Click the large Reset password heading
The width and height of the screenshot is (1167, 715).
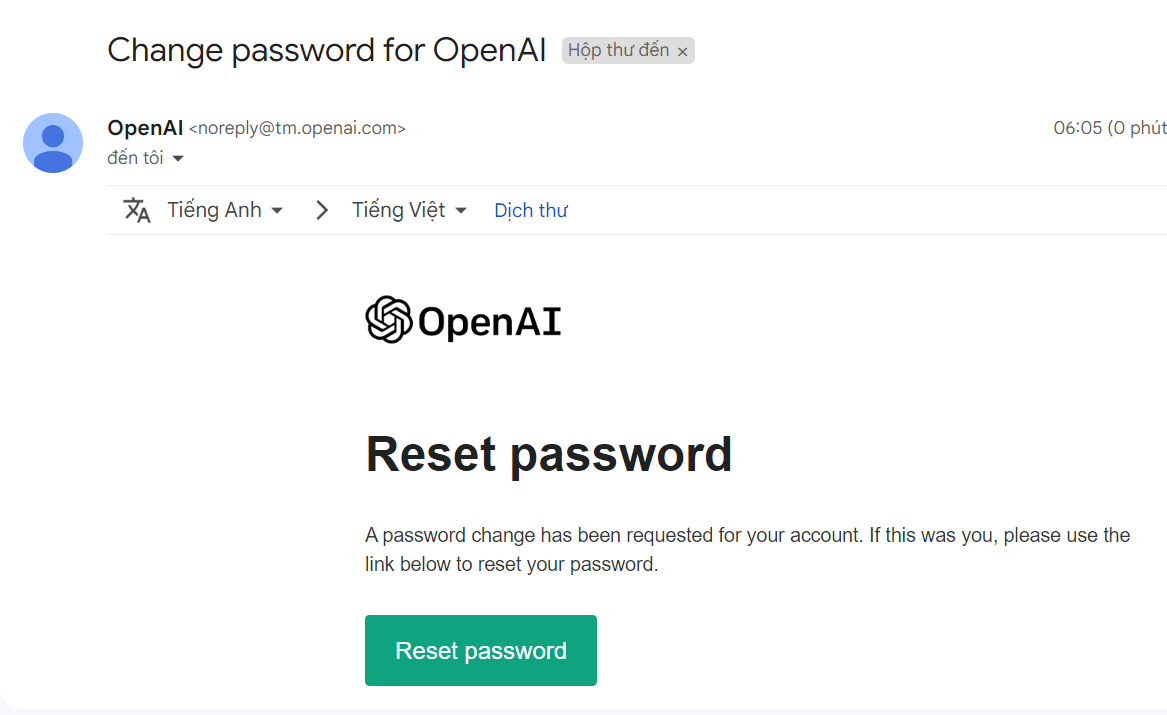549,454
